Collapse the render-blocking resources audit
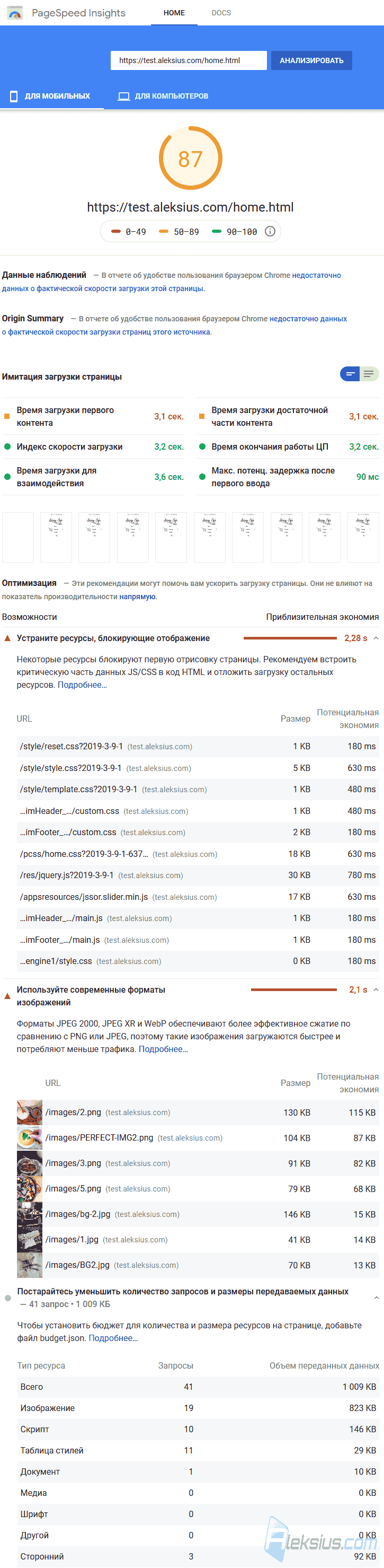The image size is (384, 1568). click(376, 638)
